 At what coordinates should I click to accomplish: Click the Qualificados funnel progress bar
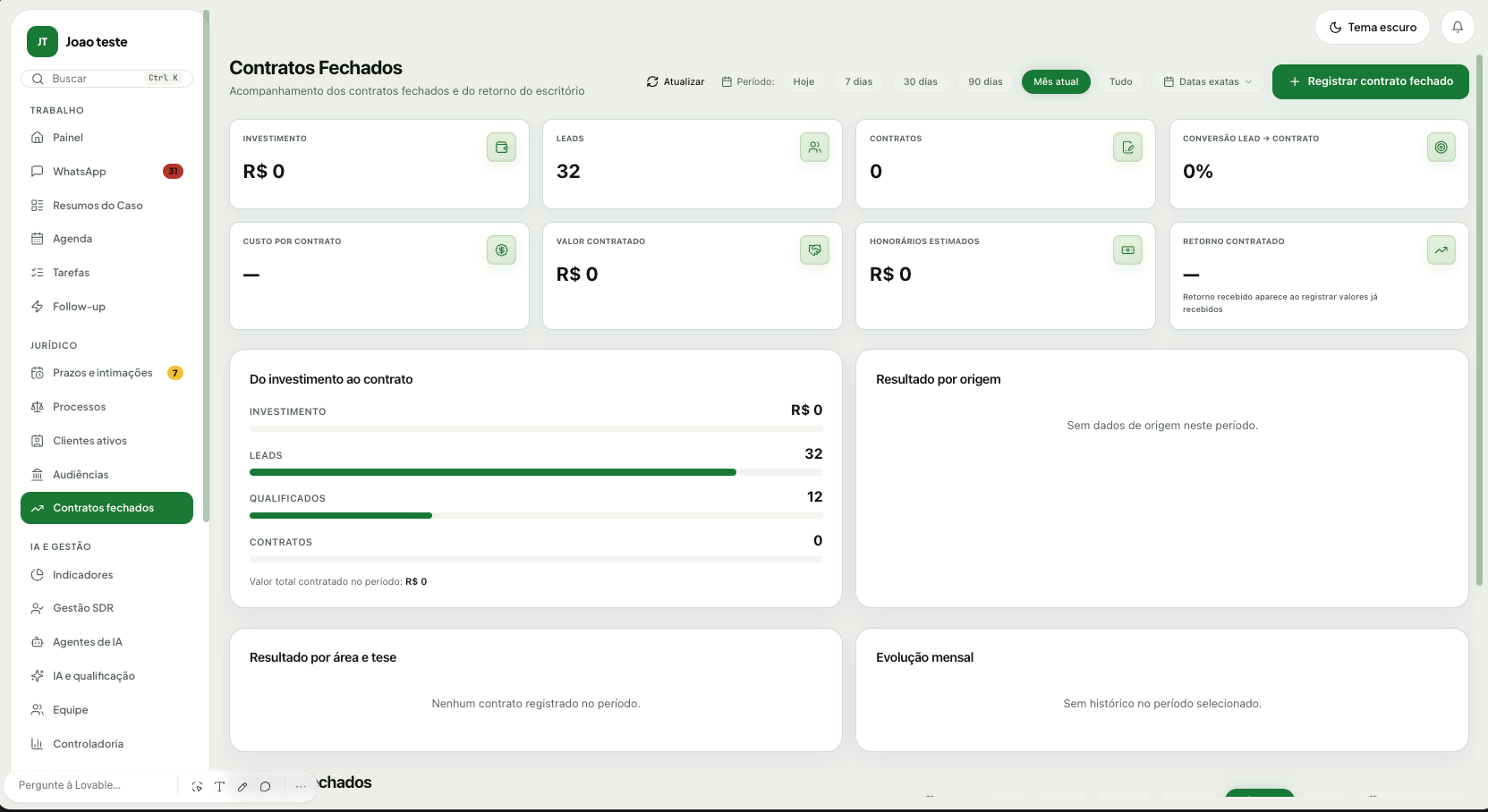coord(536,515)
